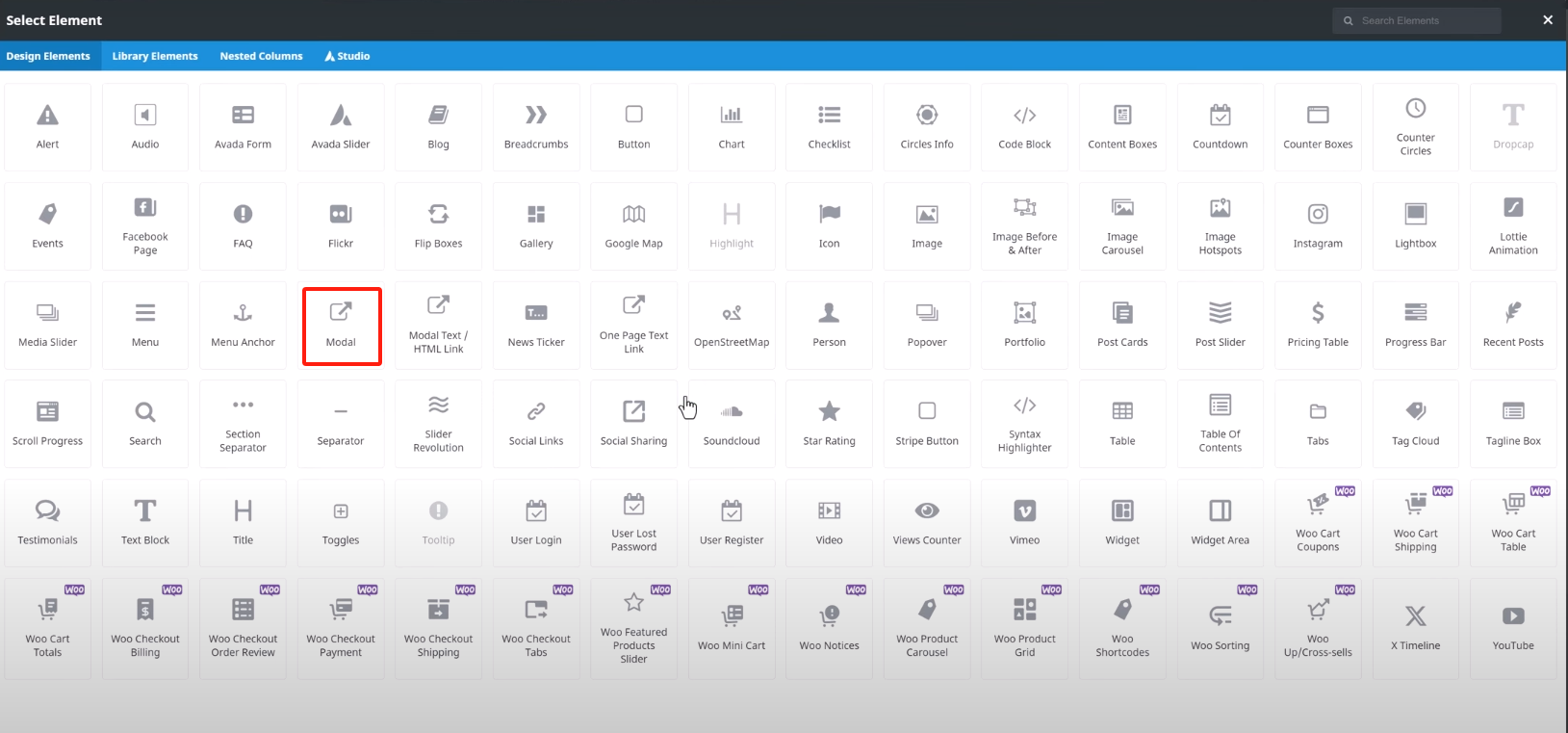Select the Modal element
Viewport: 1568px width, 733px height.
(x=341, y=326)
